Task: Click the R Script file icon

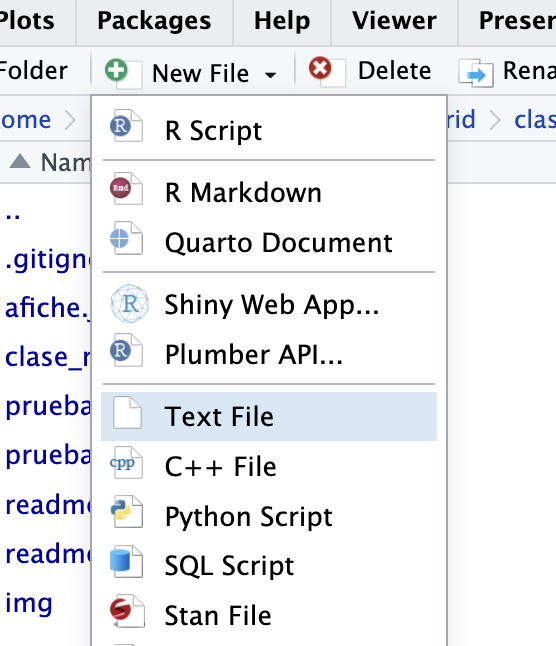Action: (x=126, y=126)
